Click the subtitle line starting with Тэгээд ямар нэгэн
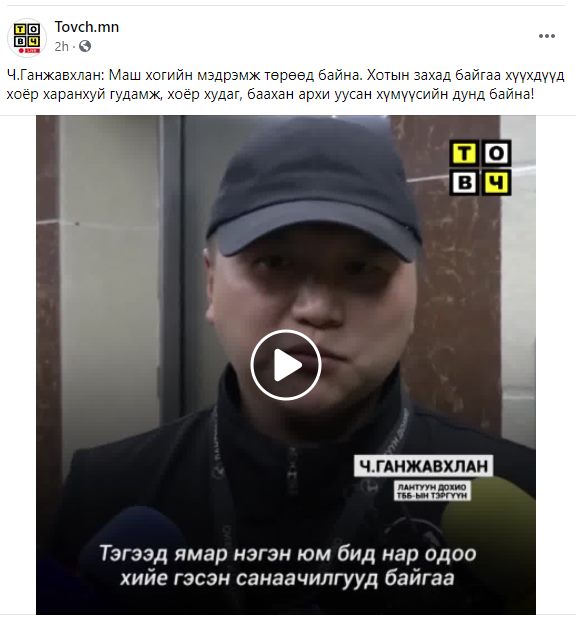The image size is (576, 618). pos(287,553)
